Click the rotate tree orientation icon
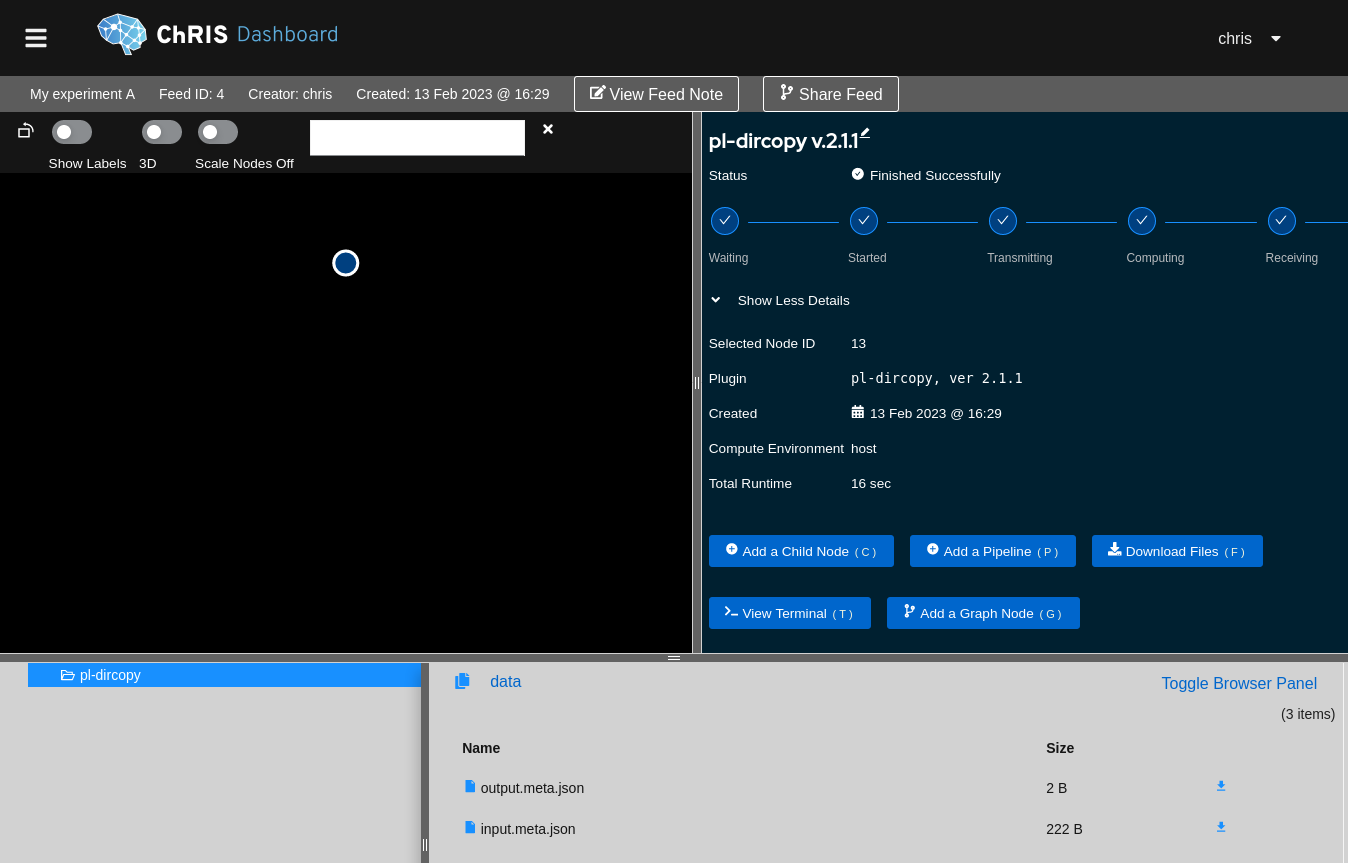The image size is (1348, 863). pyautogui.click(x=26, y=131)
